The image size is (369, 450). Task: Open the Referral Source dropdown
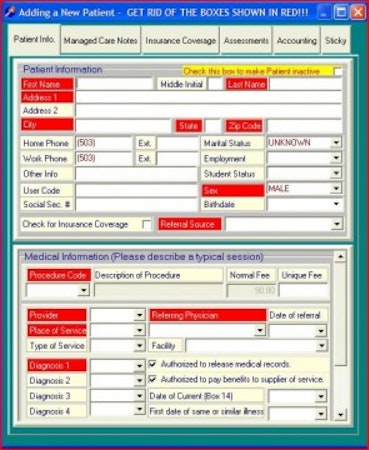click(x=337, y=224)
